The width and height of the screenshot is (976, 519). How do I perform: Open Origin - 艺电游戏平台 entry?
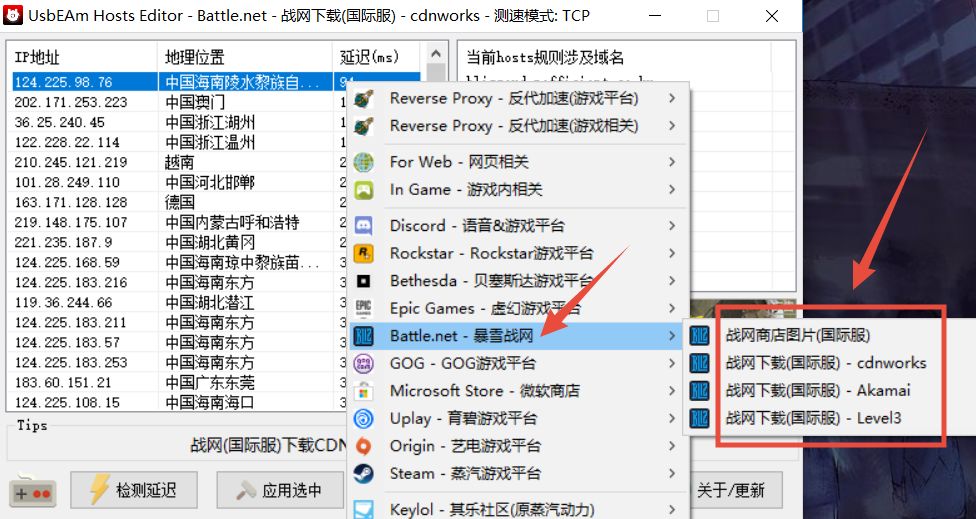pos(517,446)
